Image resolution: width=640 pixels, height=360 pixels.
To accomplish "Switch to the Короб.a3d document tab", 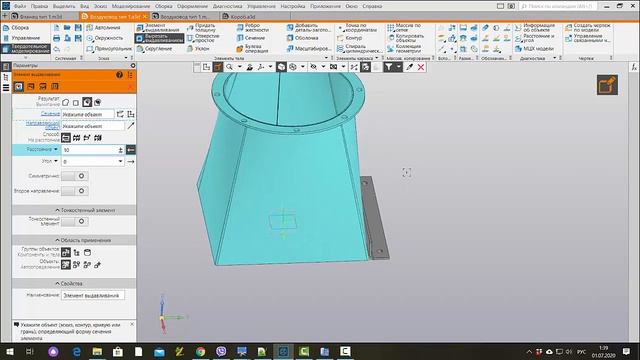I will pos(242,17).
